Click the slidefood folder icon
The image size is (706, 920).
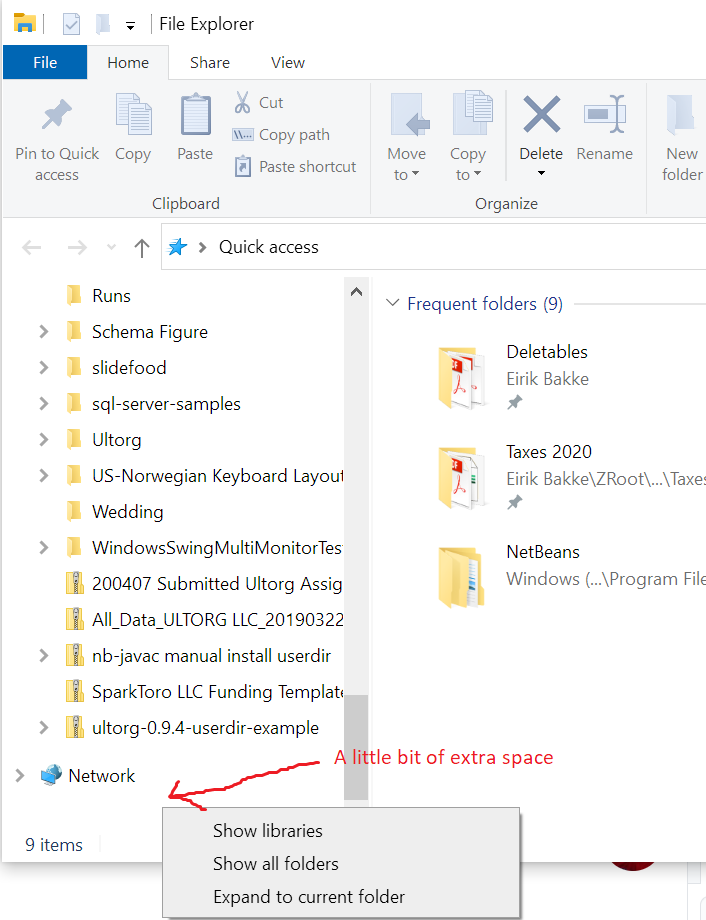pyautogui.click(x=74, y=368)
